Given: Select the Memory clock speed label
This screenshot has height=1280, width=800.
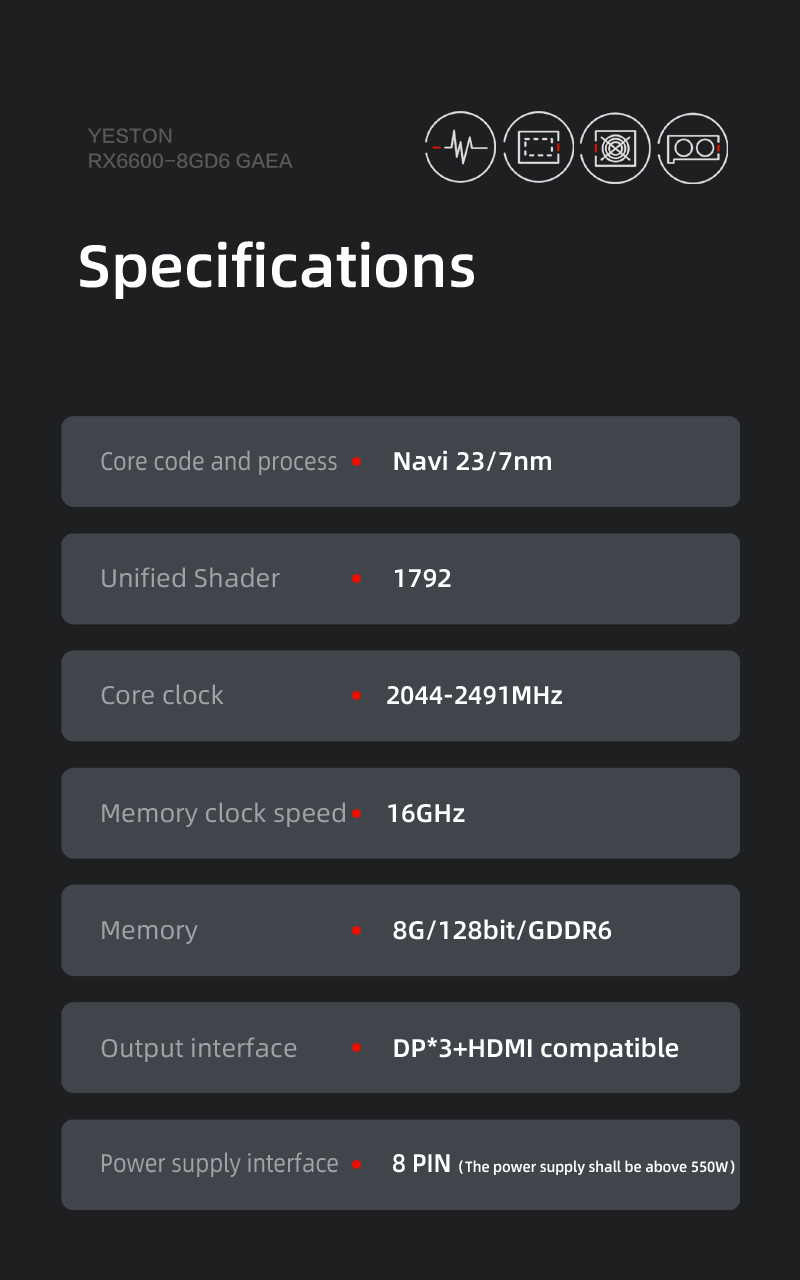Looking at the screenshot, I should (223, 813).
